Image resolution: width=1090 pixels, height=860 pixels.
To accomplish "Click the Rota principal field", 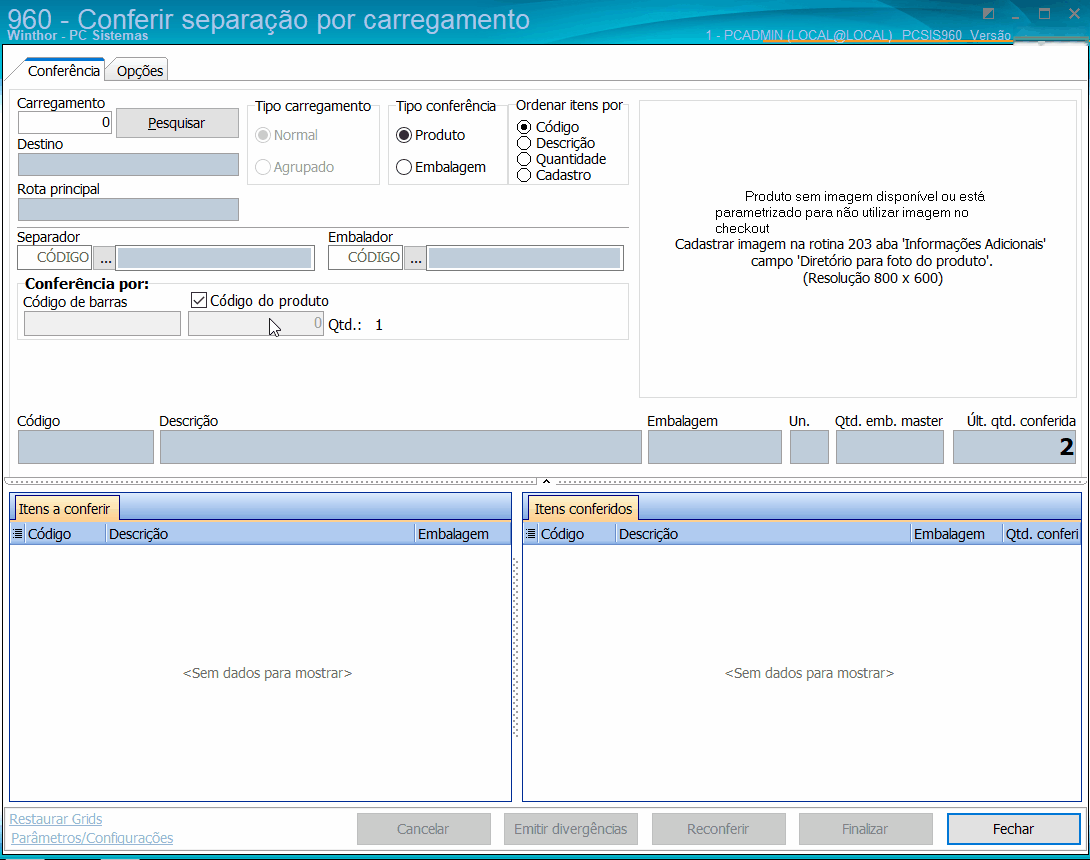I will [x=128, y=209].
